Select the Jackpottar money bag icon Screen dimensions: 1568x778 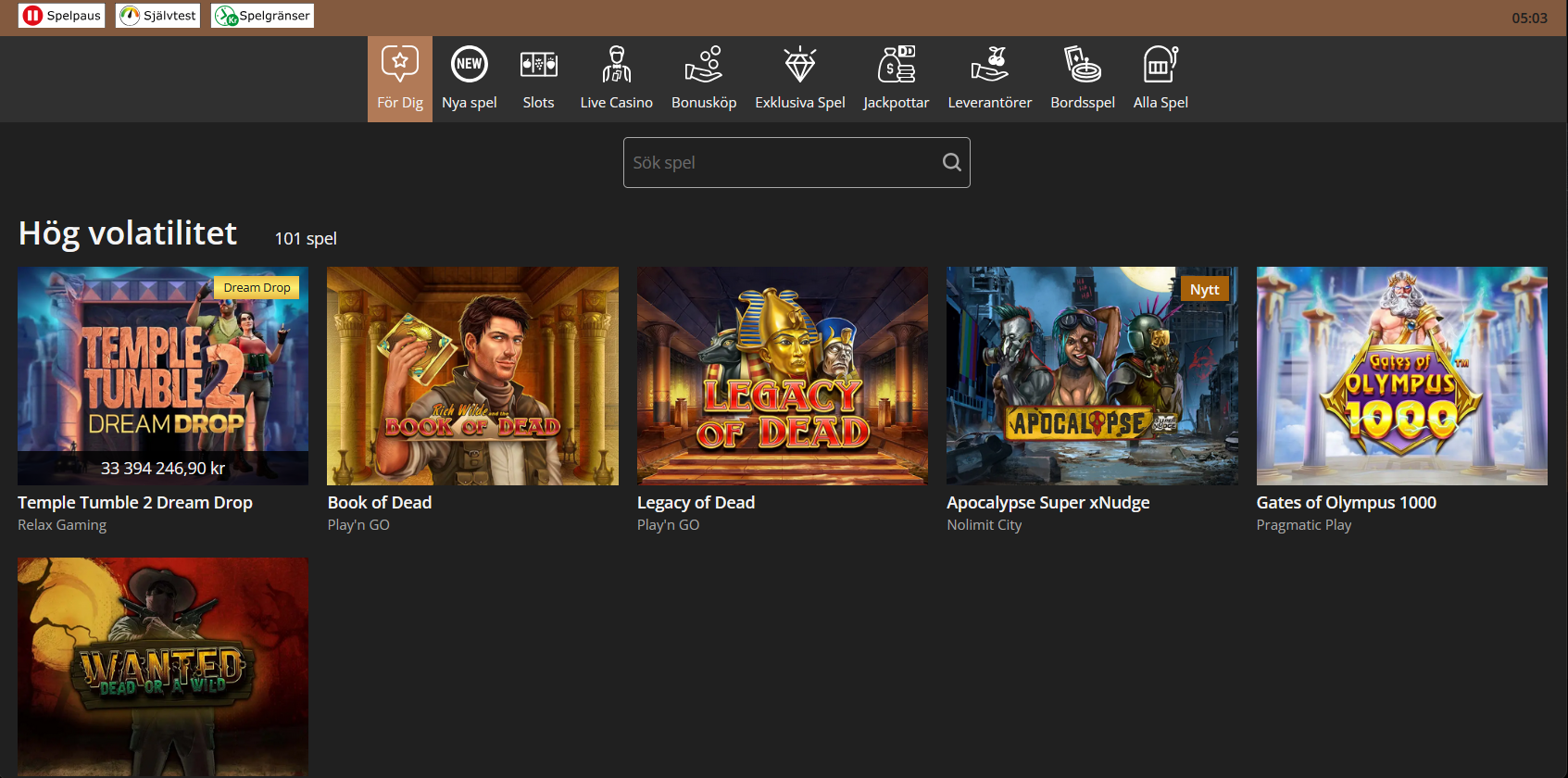pos(897,64)
